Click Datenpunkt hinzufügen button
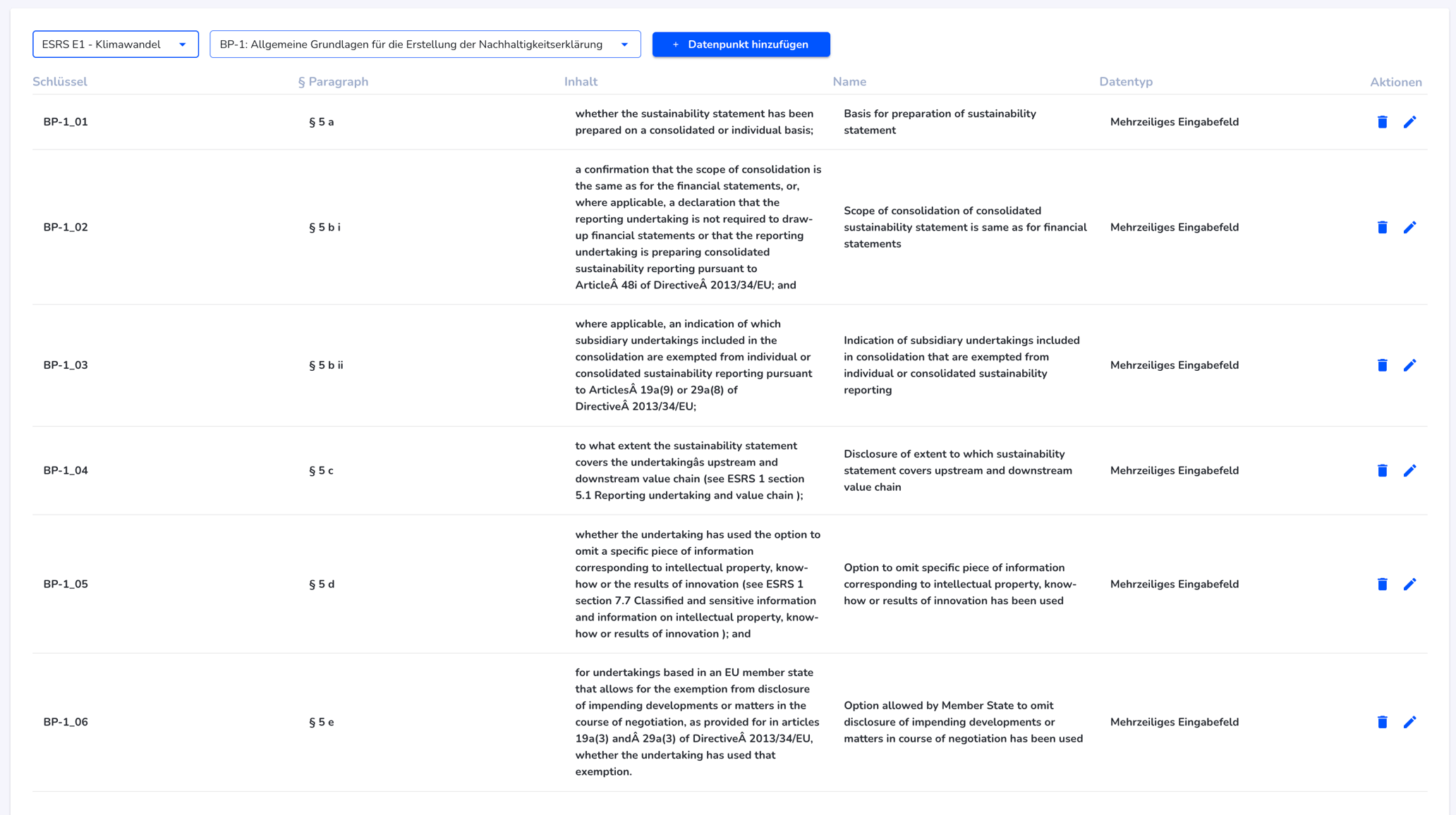1456x815 pixels. 741,44
